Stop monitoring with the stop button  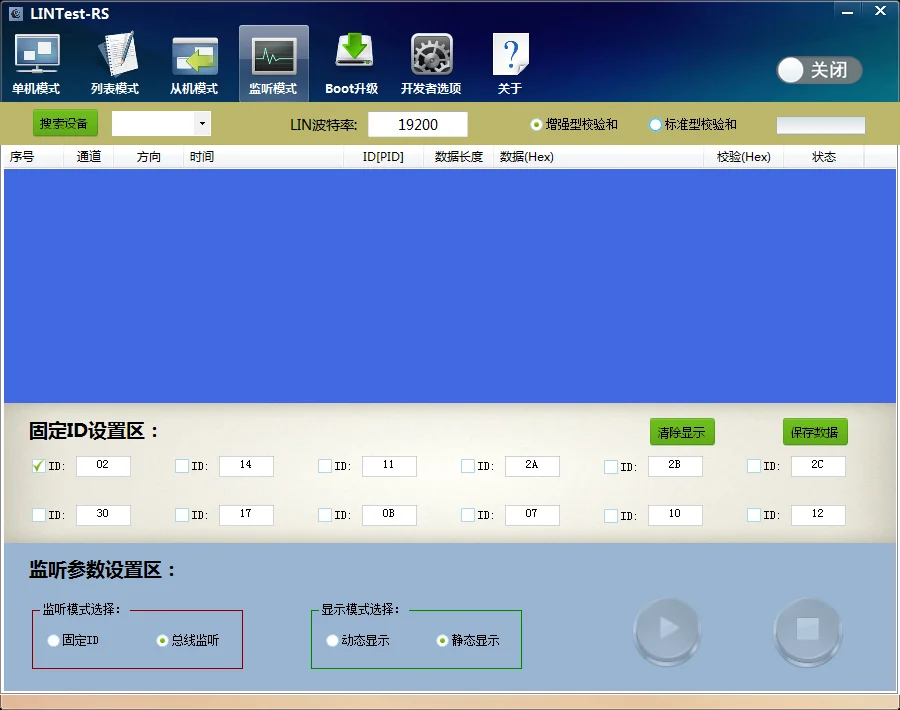pyautogui.click(x=808, y=630)
